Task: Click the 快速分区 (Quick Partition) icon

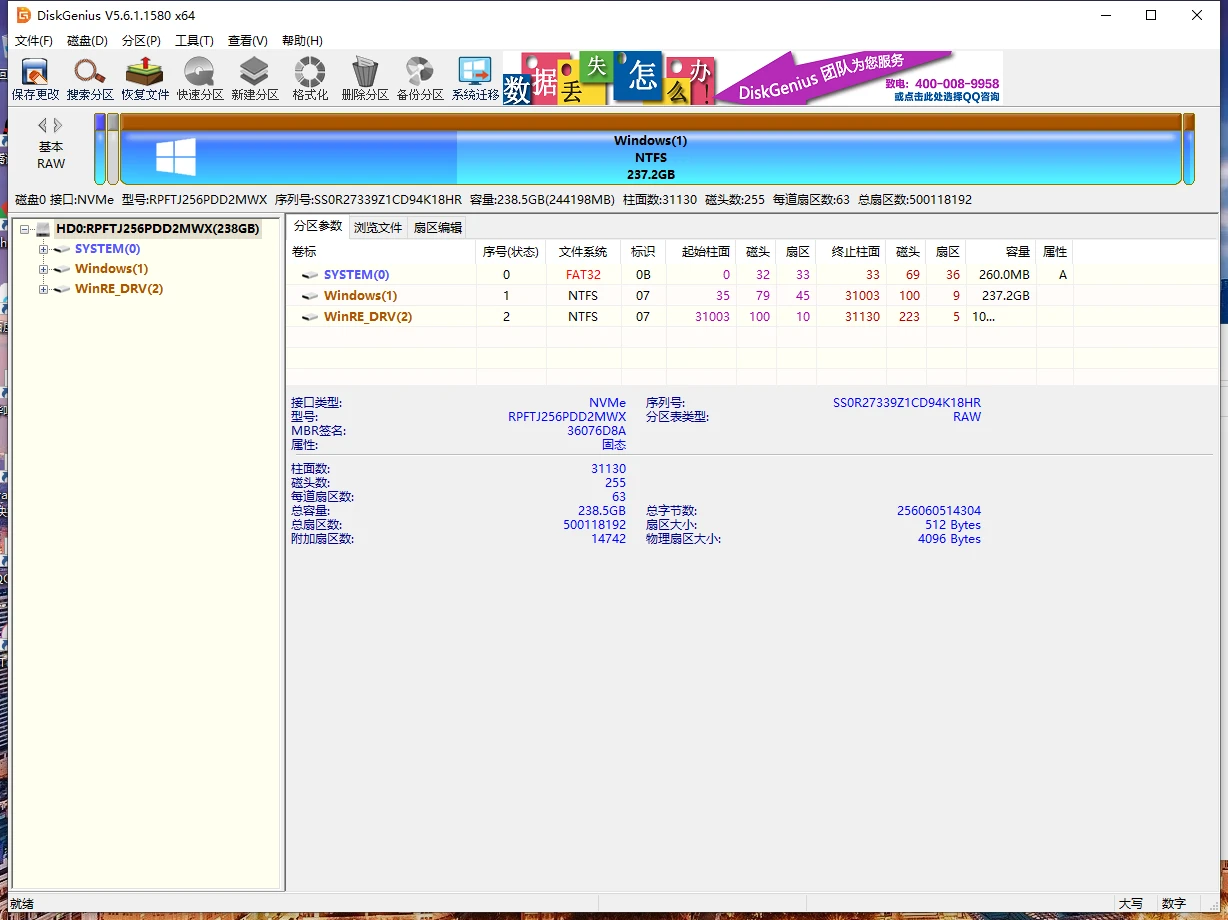Action: (x=200, y=79)
